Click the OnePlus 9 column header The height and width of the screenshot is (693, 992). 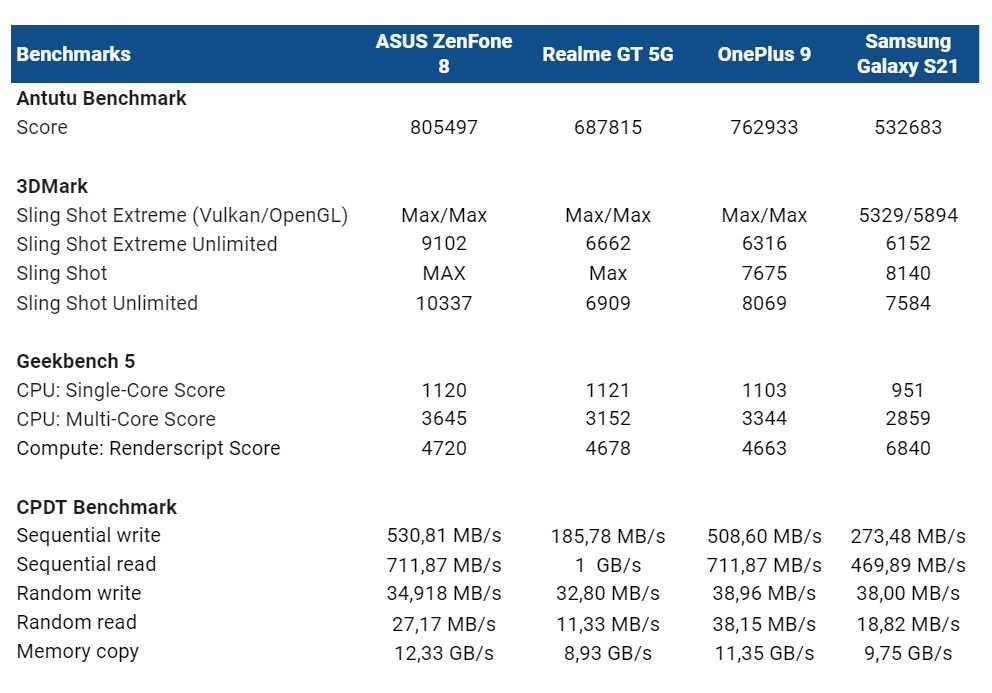point(764,54)
